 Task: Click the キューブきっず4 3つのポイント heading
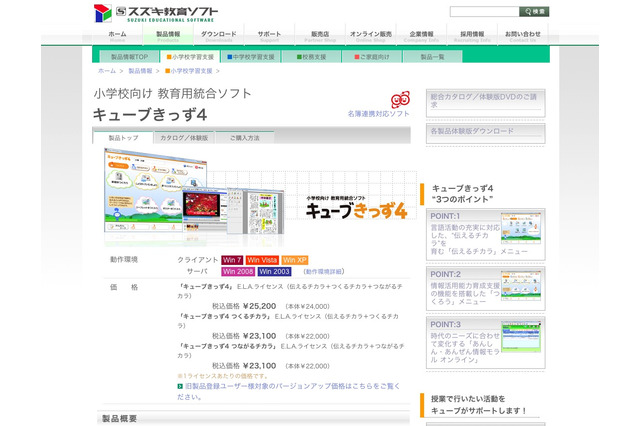pyautogui.click(x=462, y=194)
